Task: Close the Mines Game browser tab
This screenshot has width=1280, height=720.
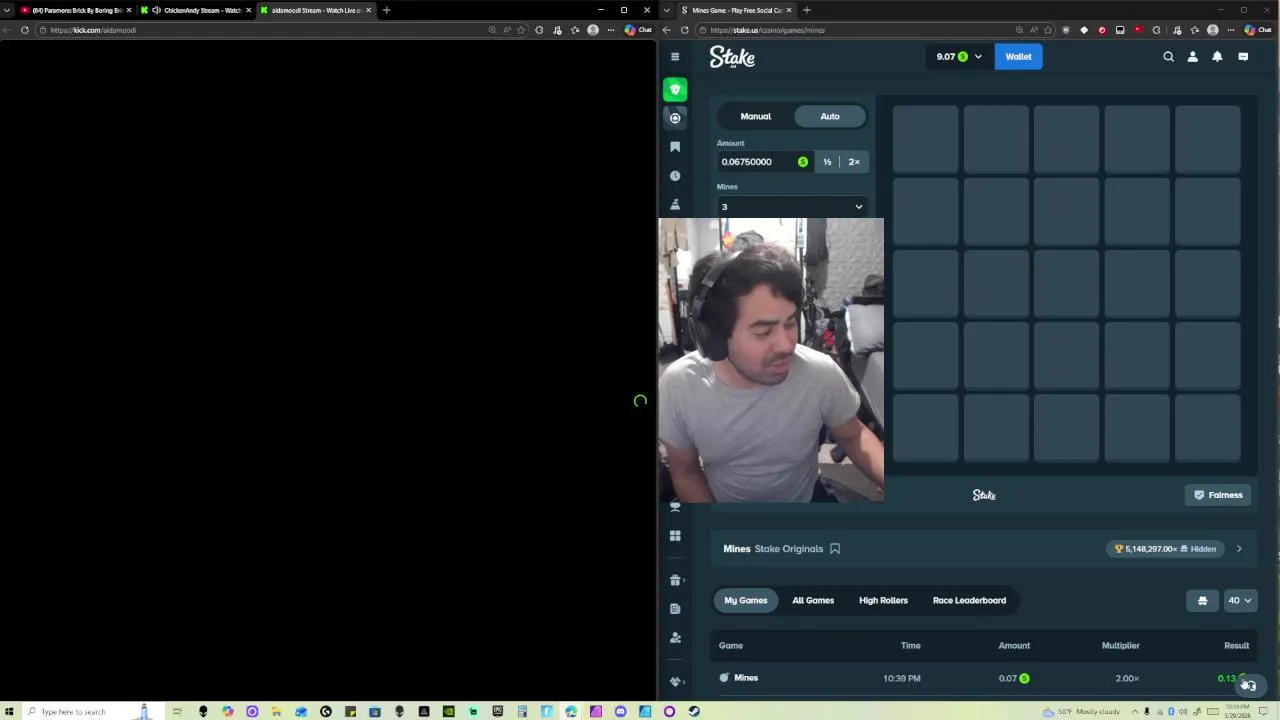Action: [x=788, y=10]
